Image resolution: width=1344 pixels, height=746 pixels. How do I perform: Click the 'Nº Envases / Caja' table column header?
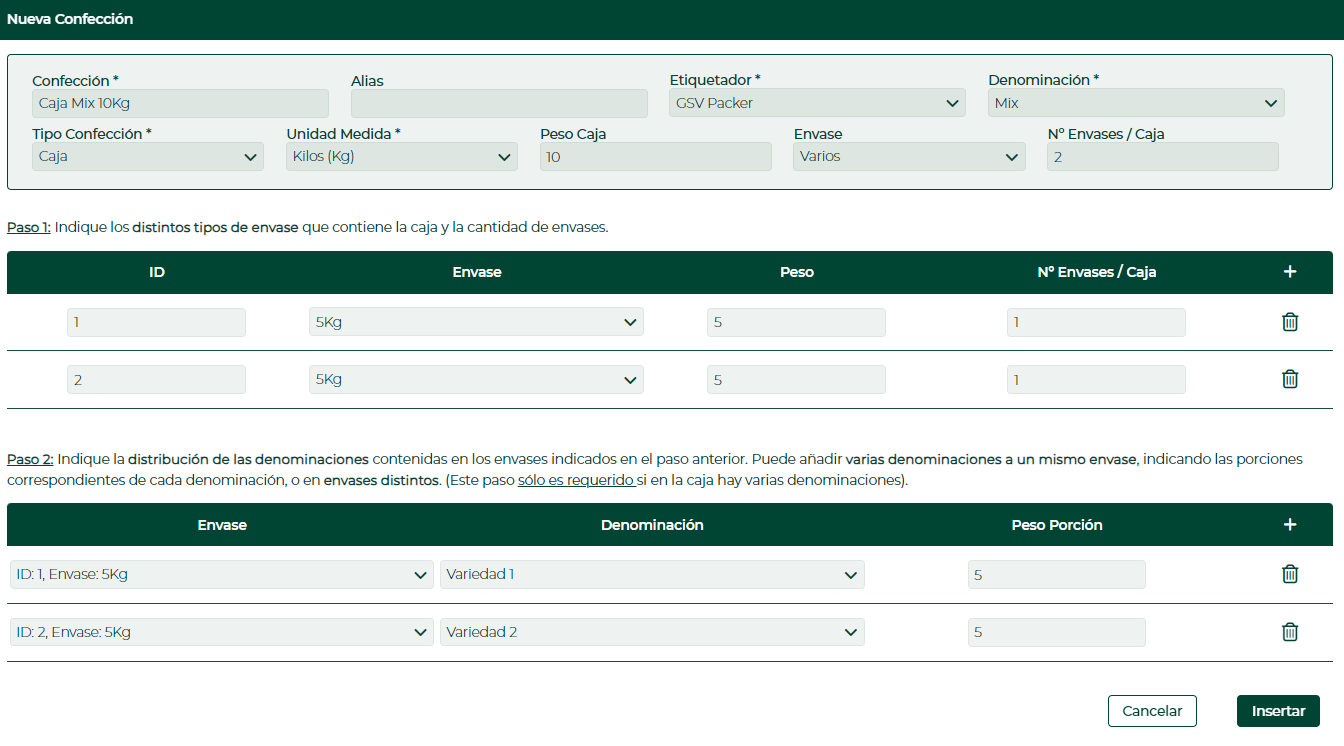pos(1097,272)
